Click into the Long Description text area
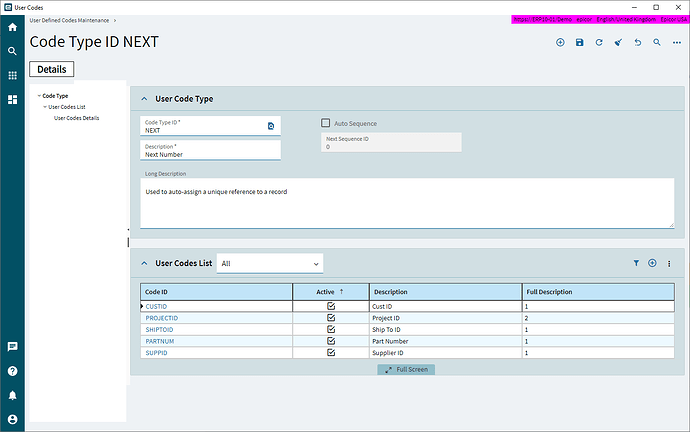 pyautogui.click(x=407, y=203)
